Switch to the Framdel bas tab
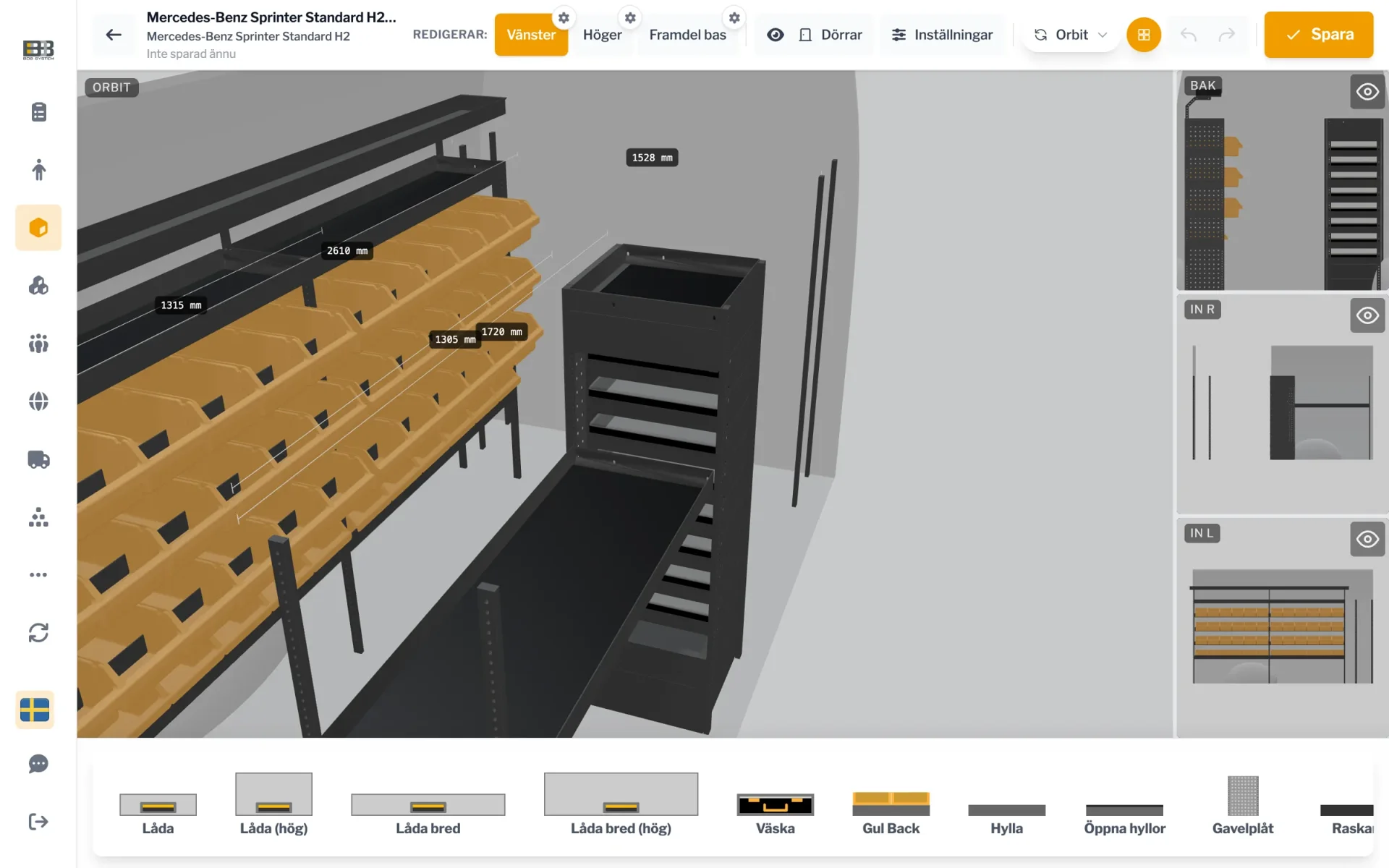The width and height of the screenshot is (1389, 868). click(x=687, y=35)
